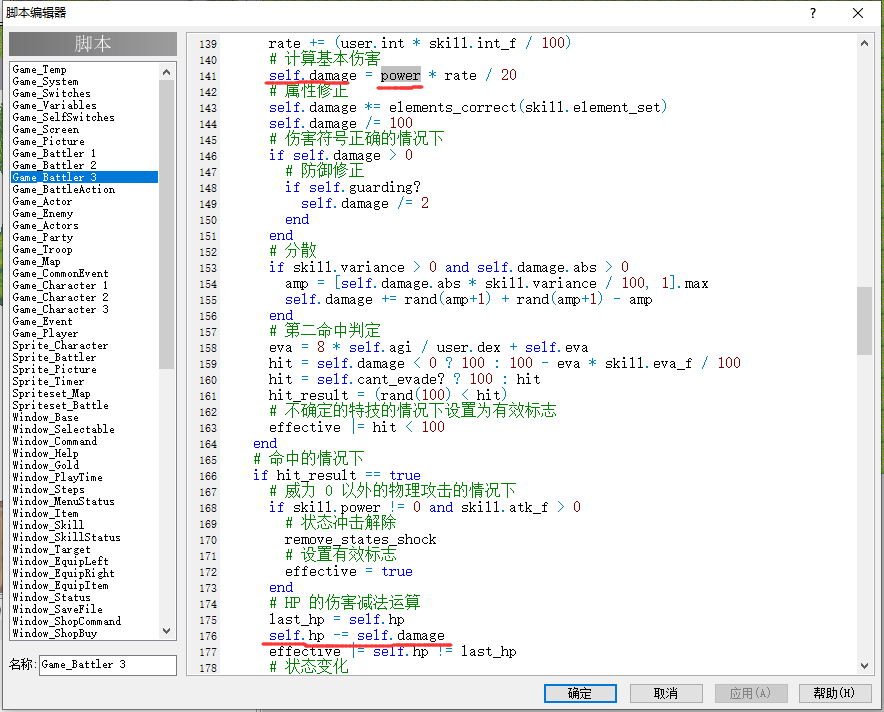Focus the 名称 script name input field
884x712 pixels.
108,665
